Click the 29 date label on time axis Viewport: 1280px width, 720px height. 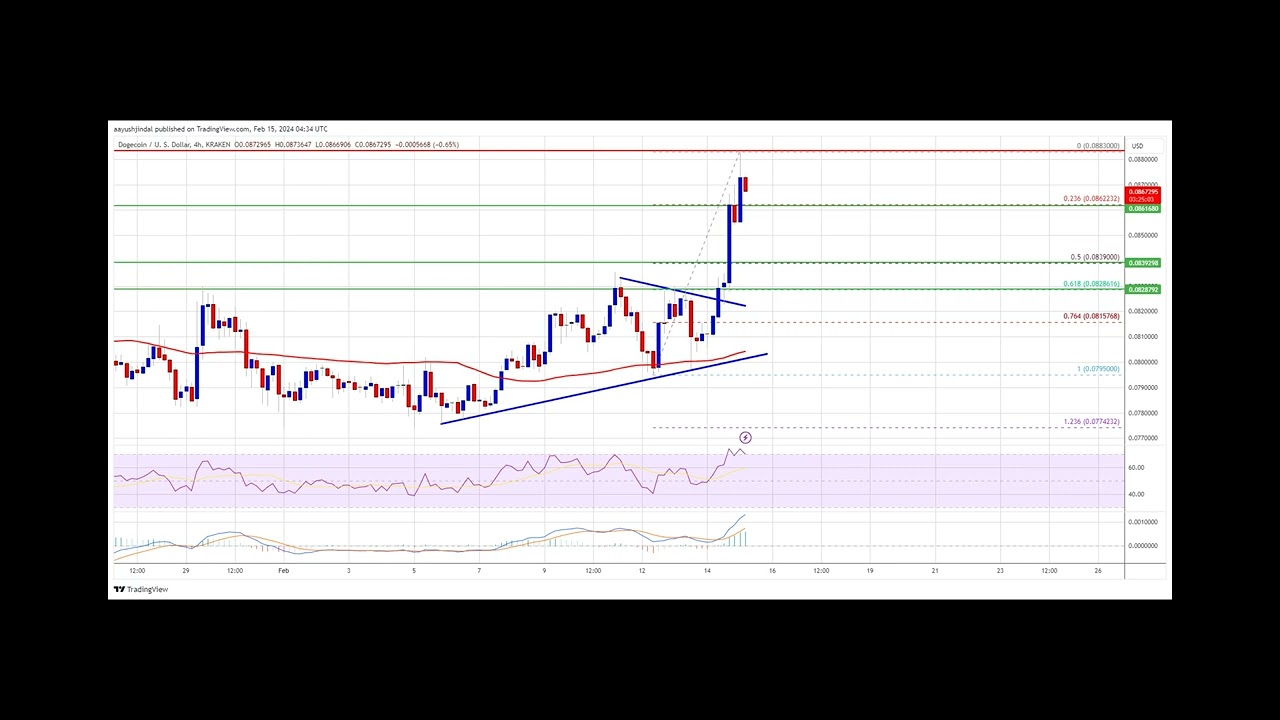coord(186,571)
